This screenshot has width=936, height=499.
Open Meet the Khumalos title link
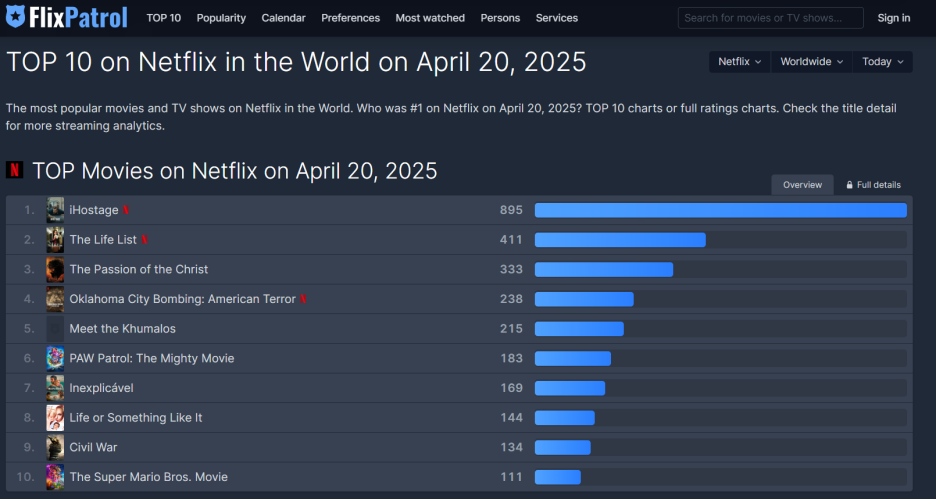click(x=122, y=329)
